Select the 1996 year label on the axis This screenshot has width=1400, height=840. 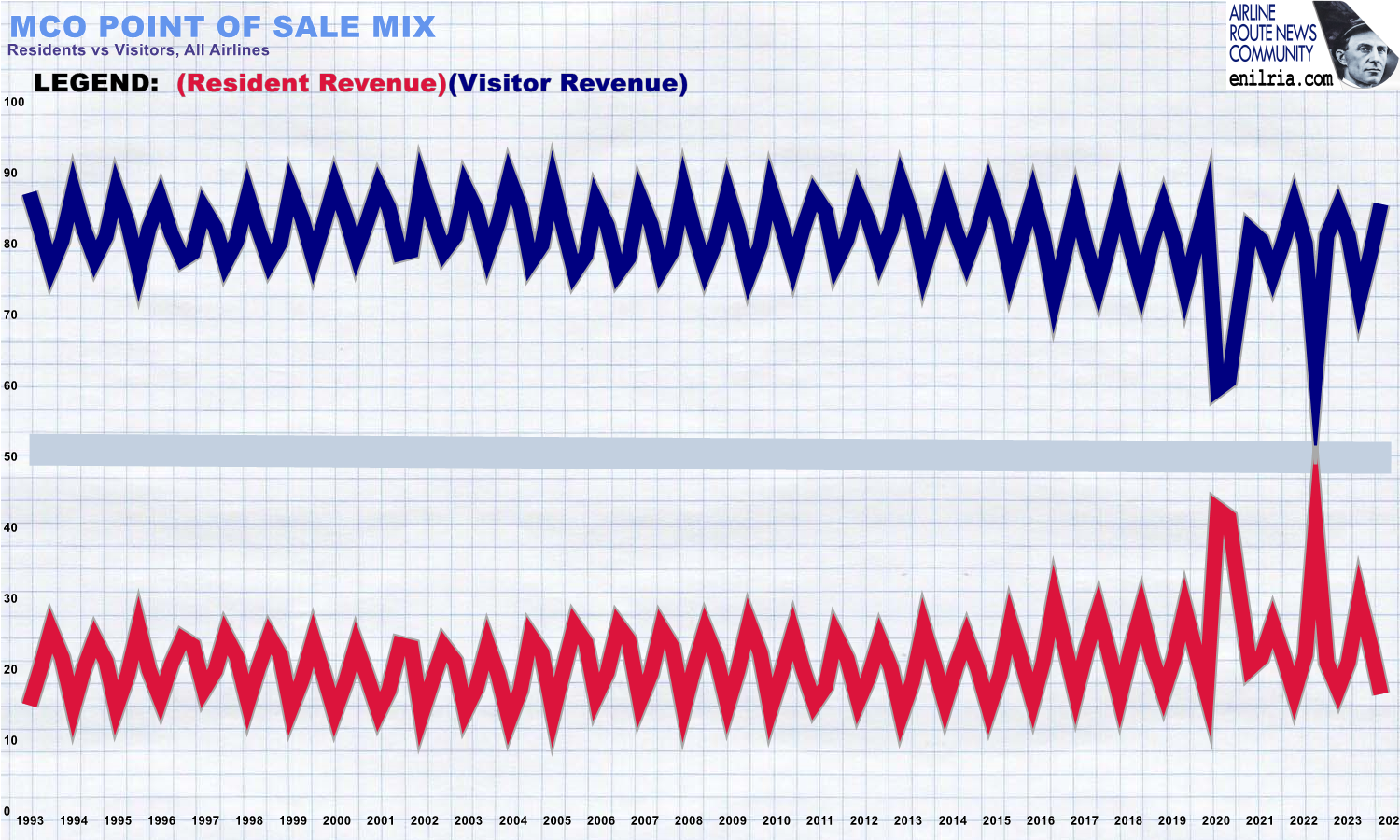click(161, 820)
